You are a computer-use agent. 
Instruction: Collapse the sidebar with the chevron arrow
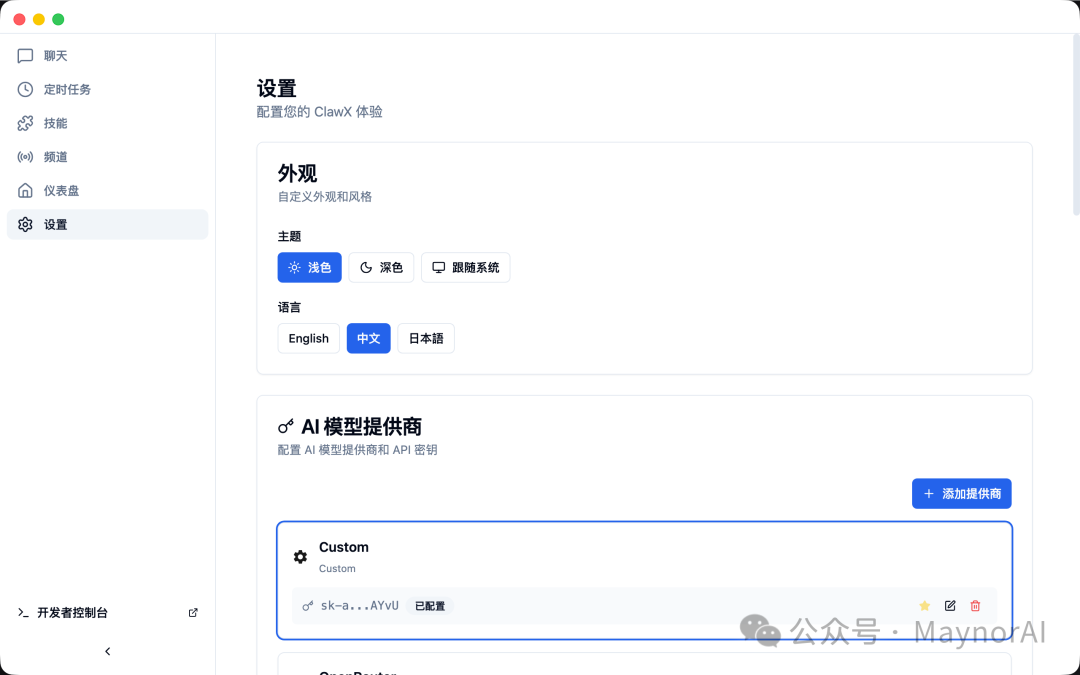tap(107, 651)
